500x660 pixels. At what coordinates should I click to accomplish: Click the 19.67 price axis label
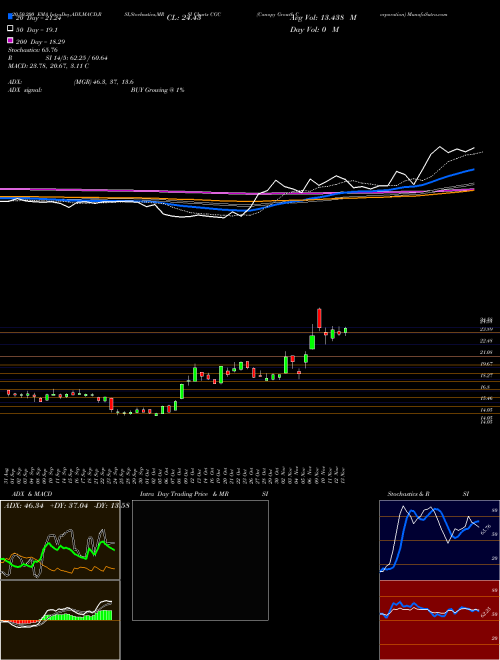[486, 364]
